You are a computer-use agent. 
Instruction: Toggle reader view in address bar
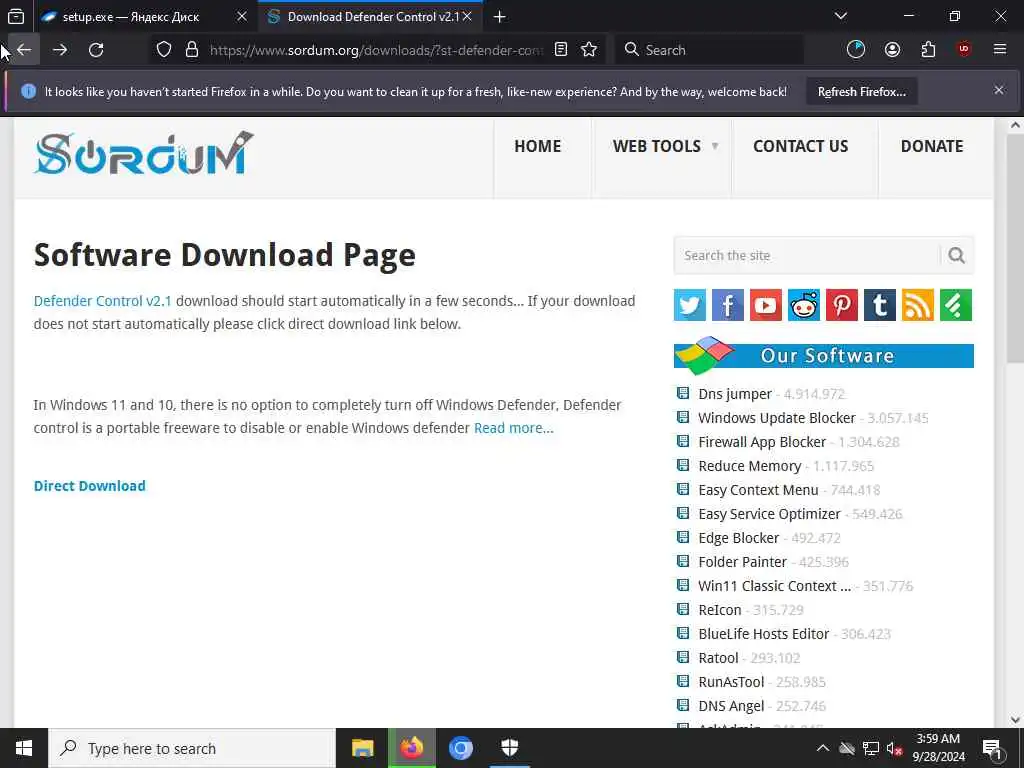coord(561,50)
